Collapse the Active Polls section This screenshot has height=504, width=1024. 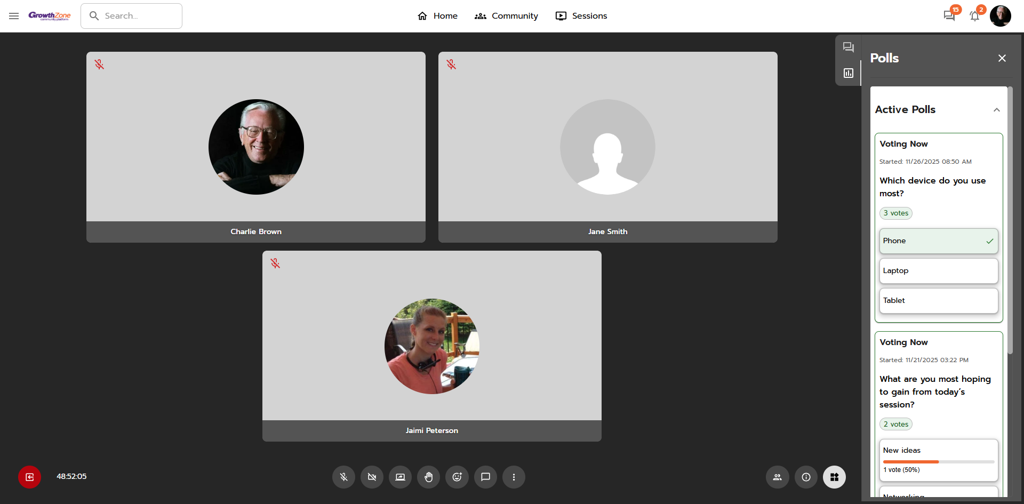(997, 110)
